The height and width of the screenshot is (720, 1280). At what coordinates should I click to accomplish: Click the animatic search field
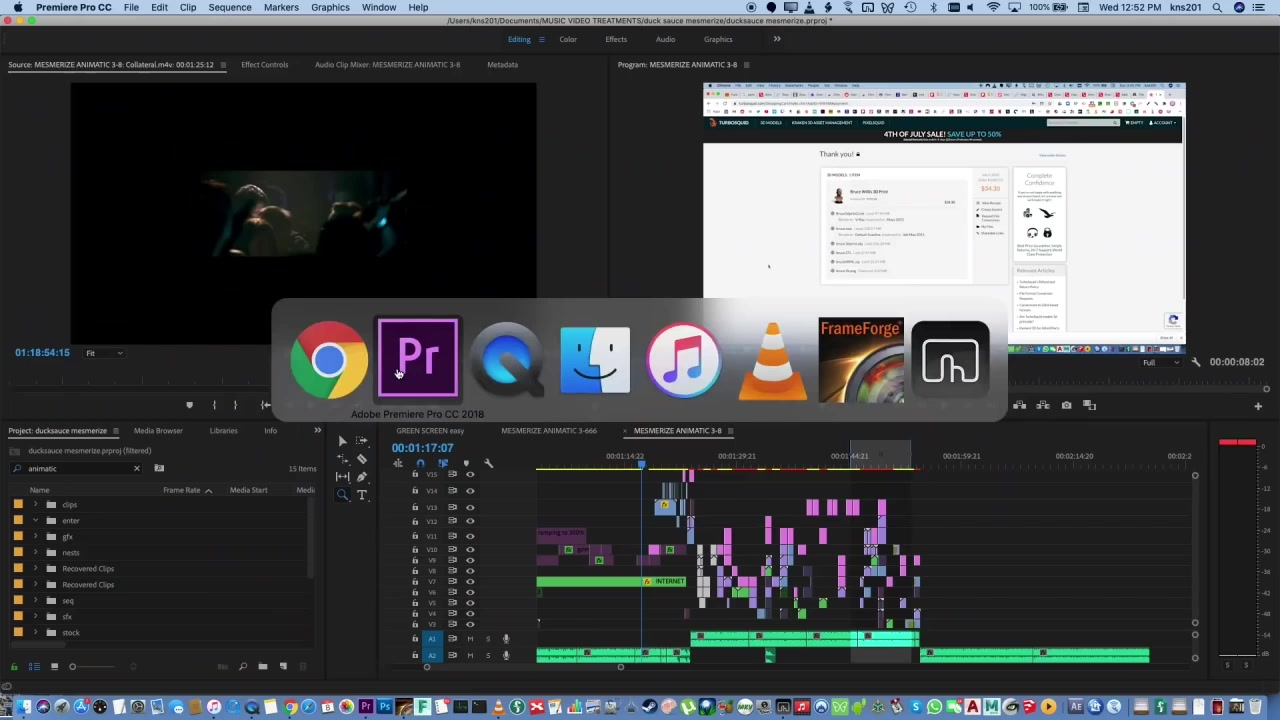[x=76, y=468]
